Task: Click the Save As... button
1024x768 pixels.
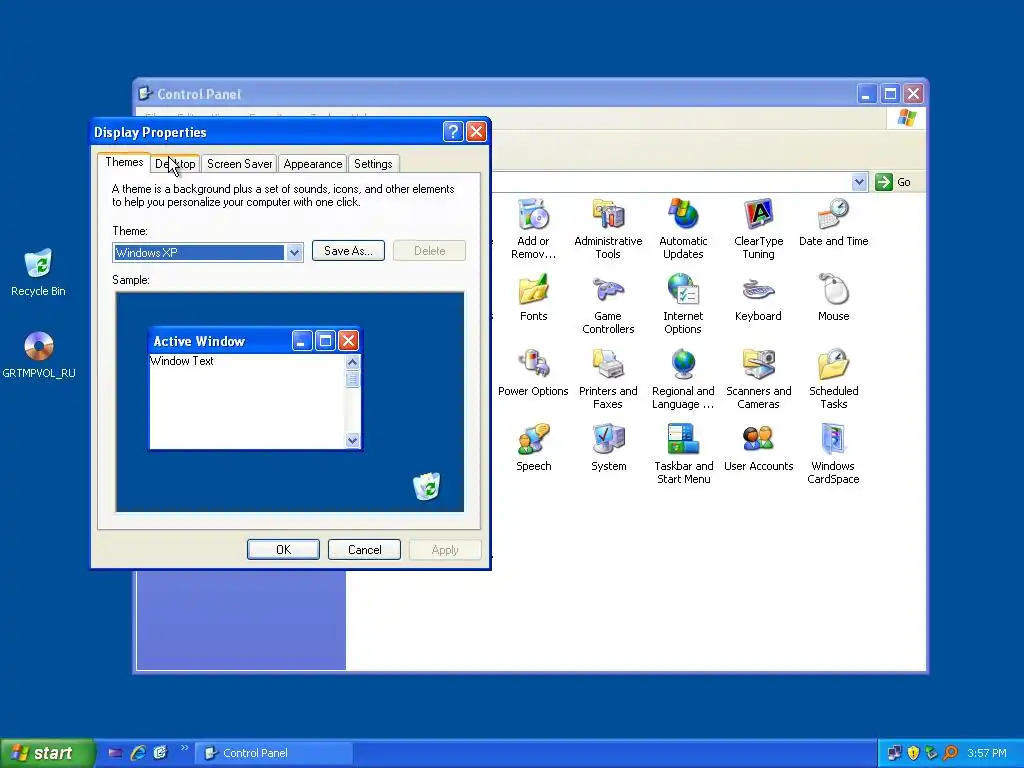Action: tap(348, 251)
